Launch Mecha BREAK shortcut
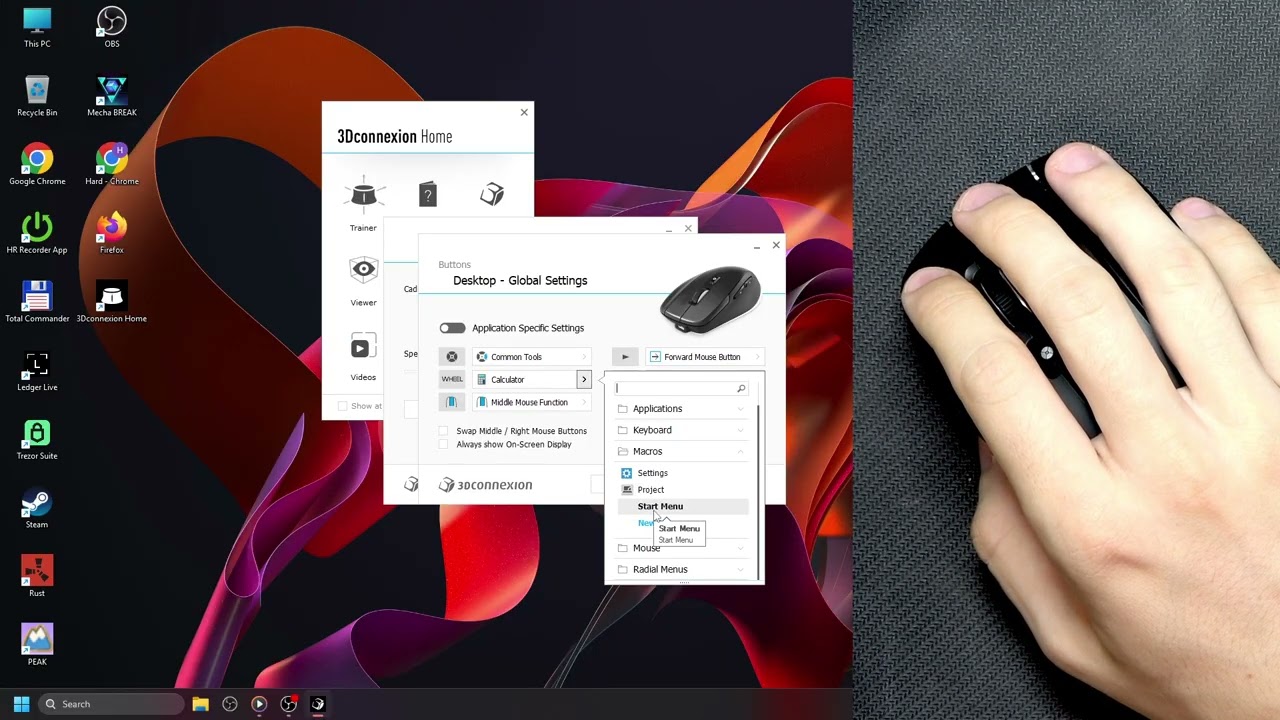 [x=112, y=96]
